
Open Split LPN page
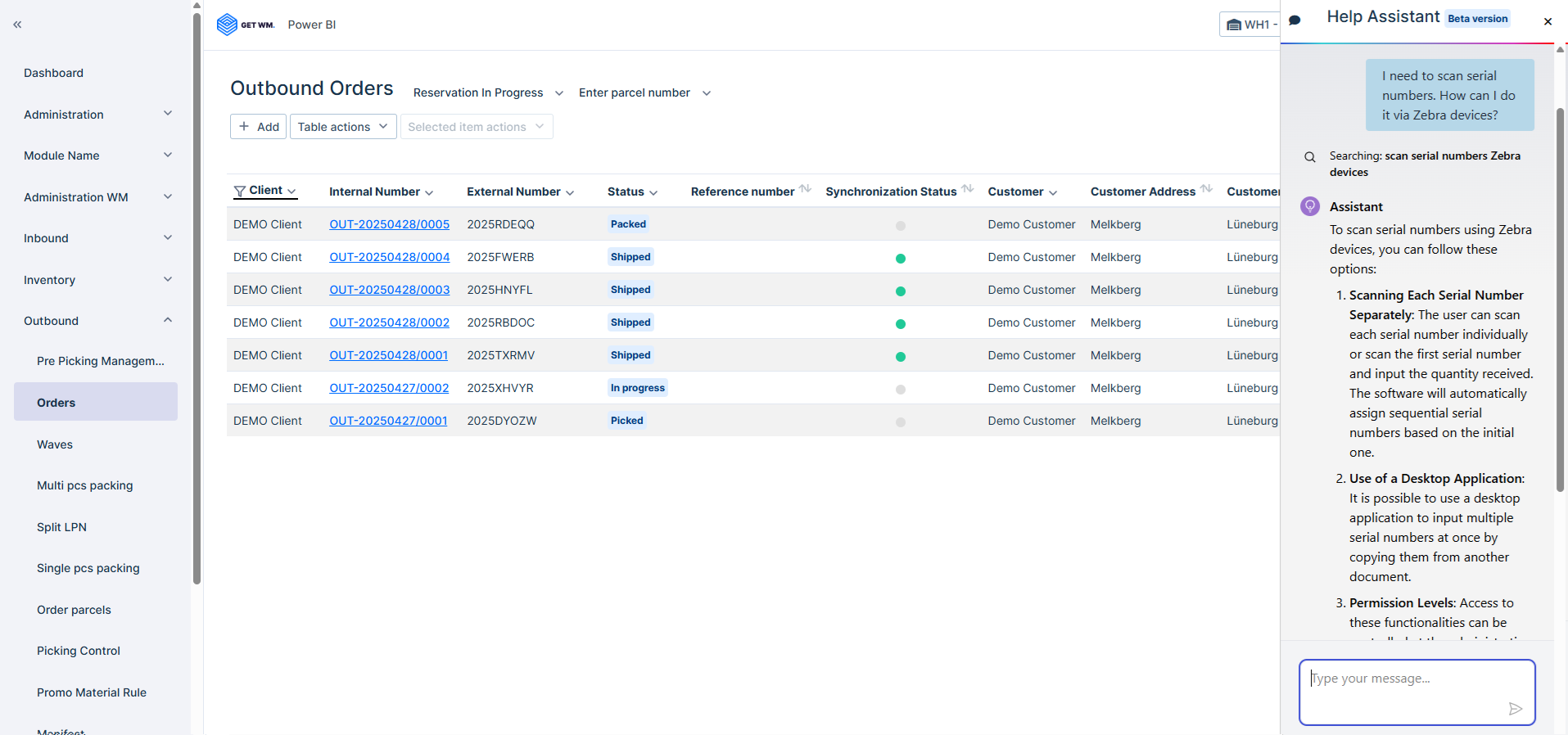(61, 527)
